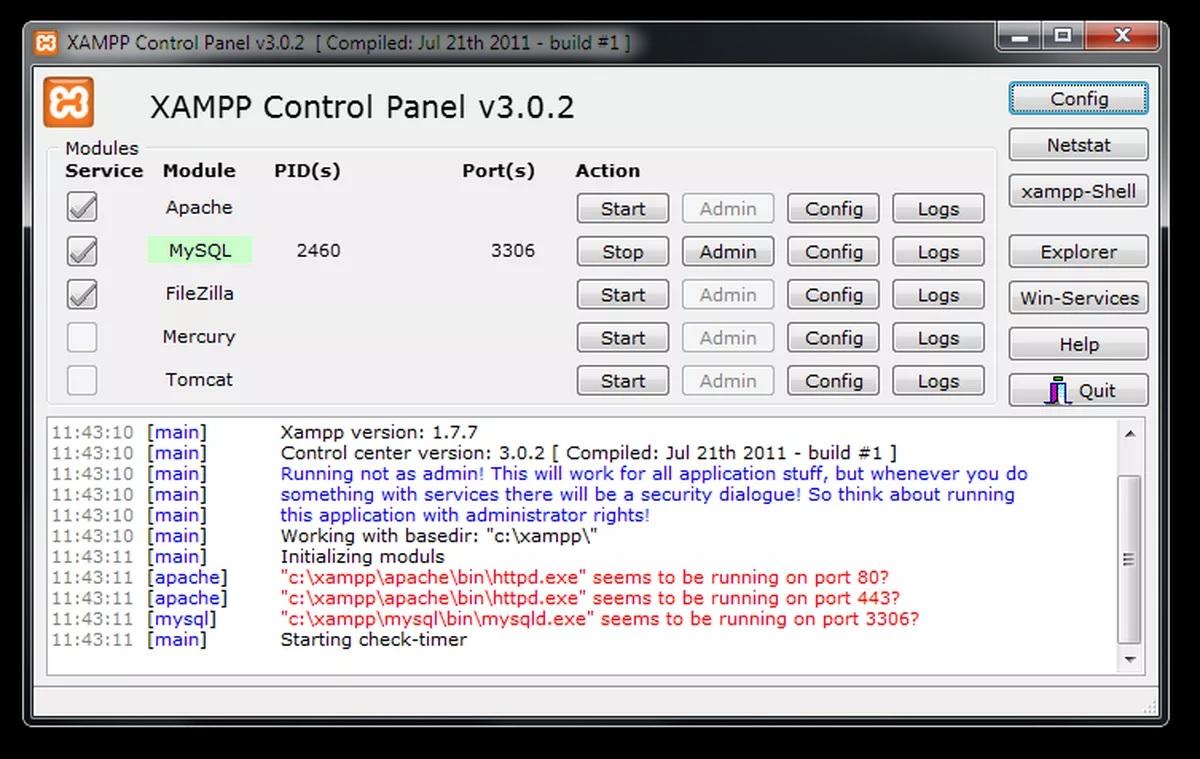View Mercury Logs
This screenshot has height=759, width=1200.
pos(938,338)
